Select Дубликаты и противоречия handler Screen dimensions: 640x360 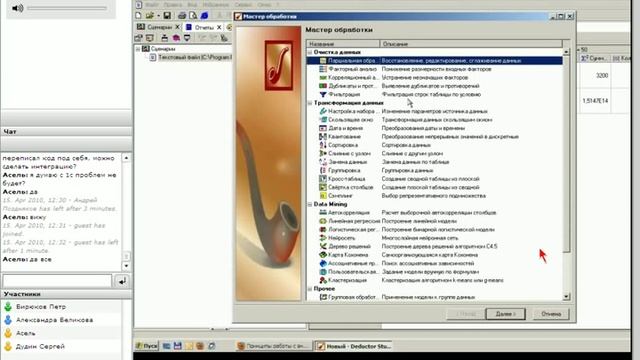(x=434, y=86)
